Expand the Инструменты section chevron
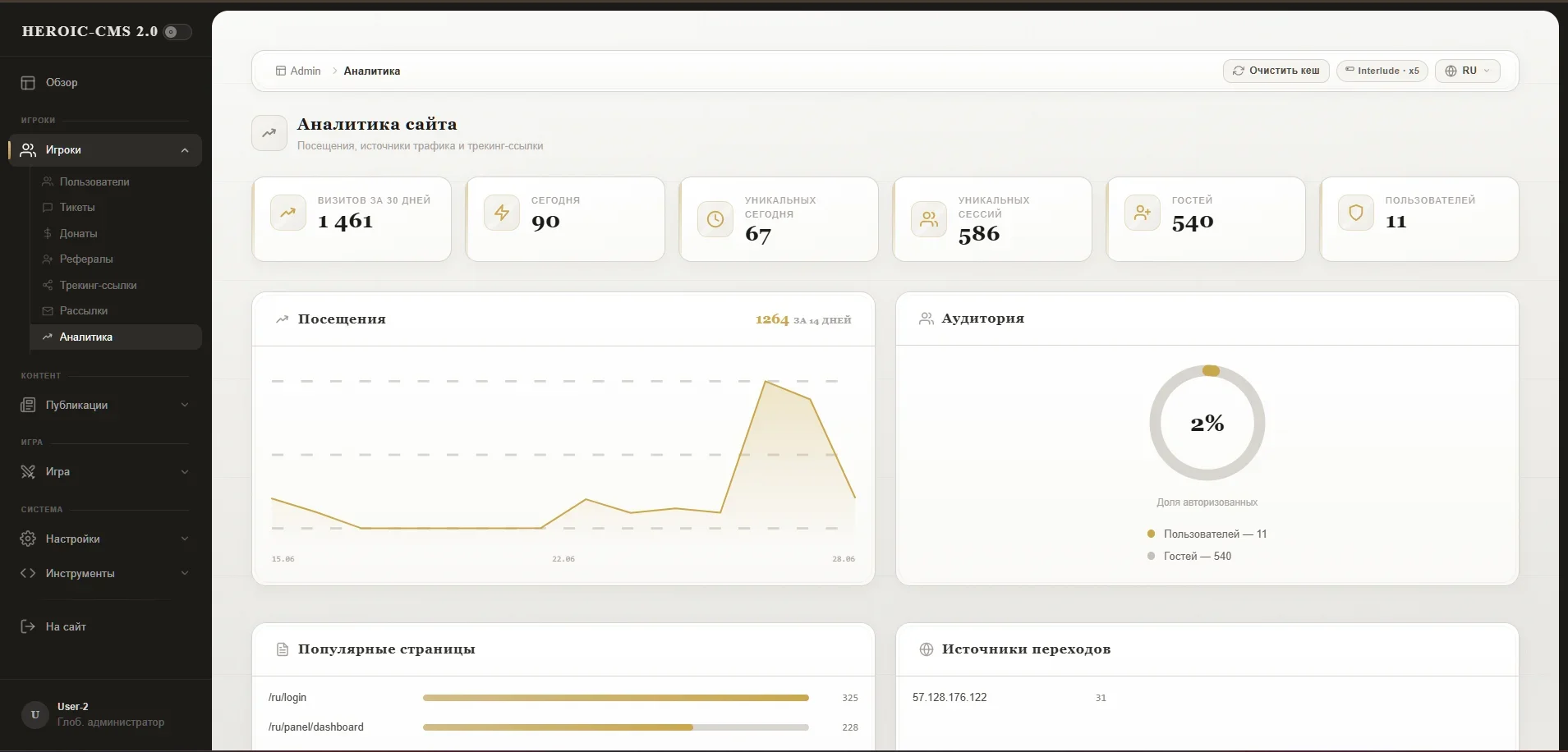The image size is (1568, 752). click(185, 573)
